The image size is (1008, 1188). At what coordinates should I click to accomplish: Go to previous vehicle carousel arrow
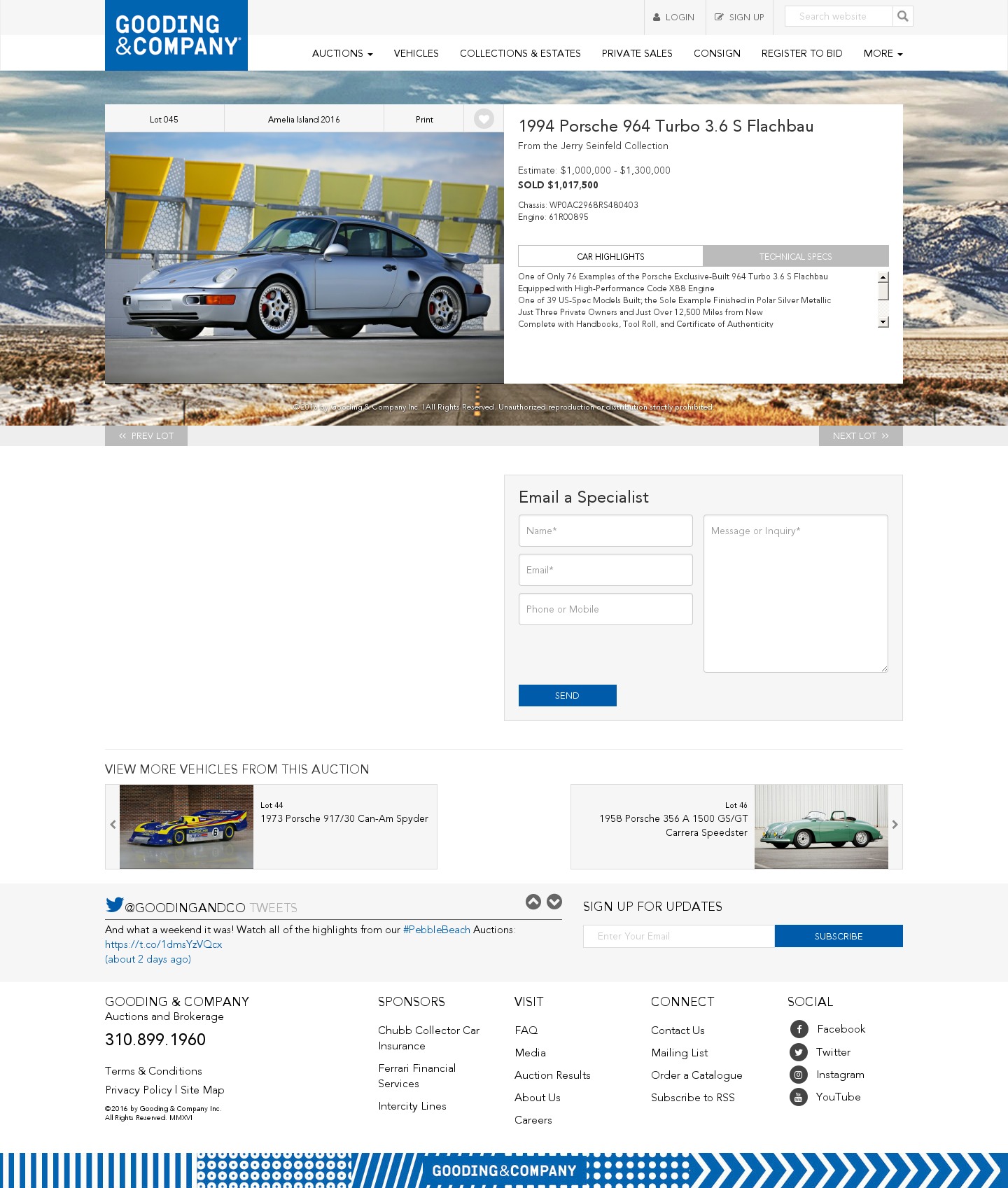coord(113,825)
